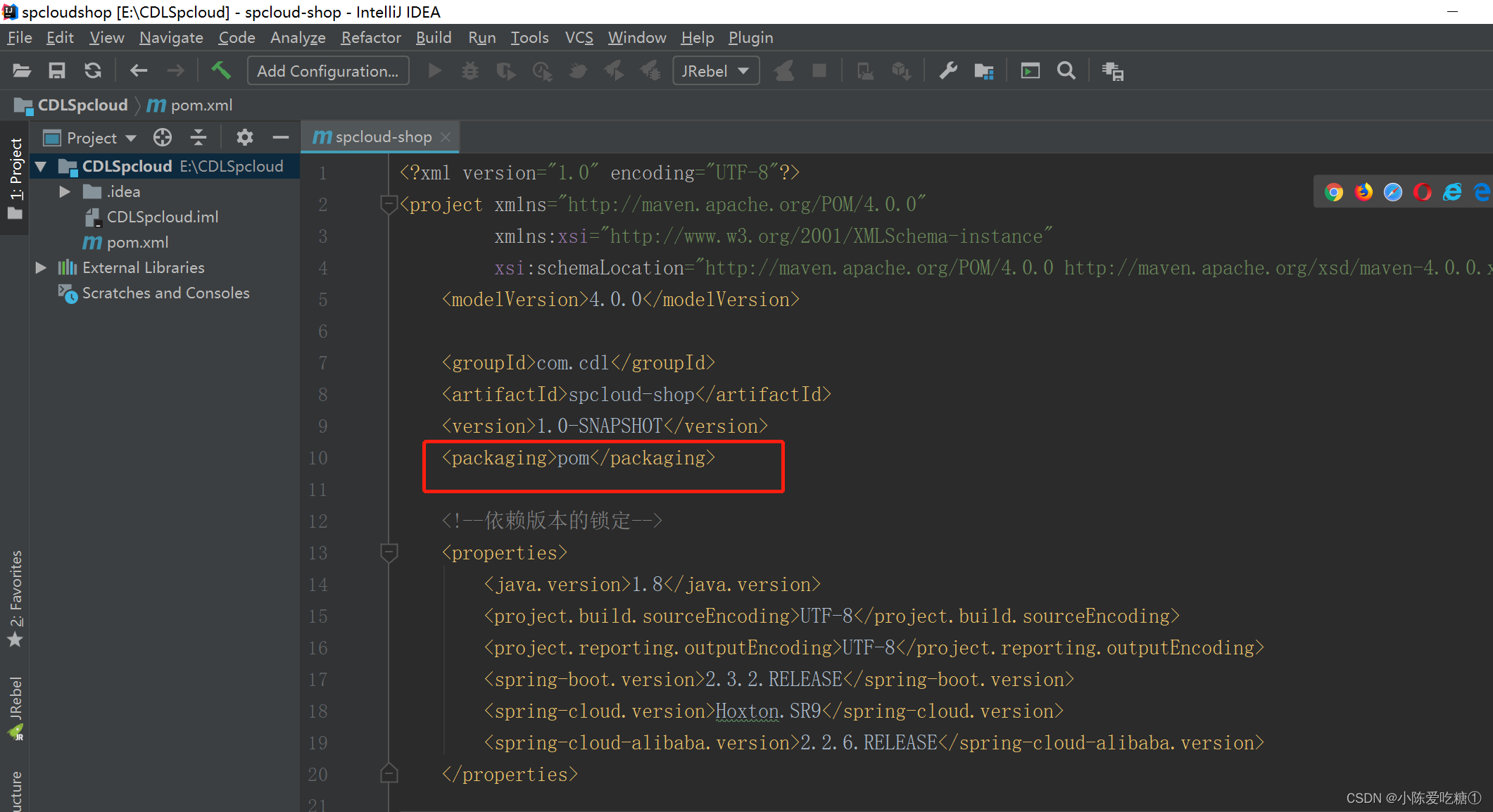Expand External Libraries node
Screen dimensions: 1493x812
41,267
